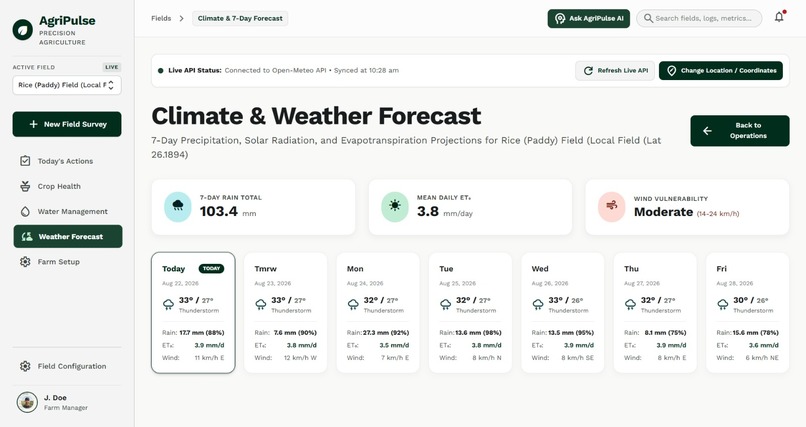The width and height of the screenshot is (806, 427).
Task: Click the Moderate wind vulnerability value
Action: click(x=663, y=212)
